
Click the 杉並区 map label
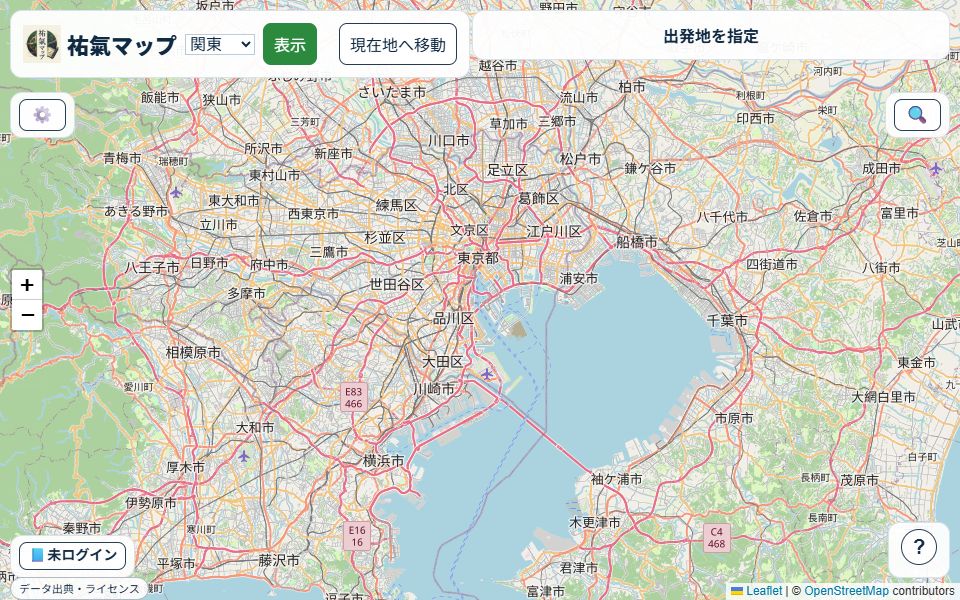[384, 237]
